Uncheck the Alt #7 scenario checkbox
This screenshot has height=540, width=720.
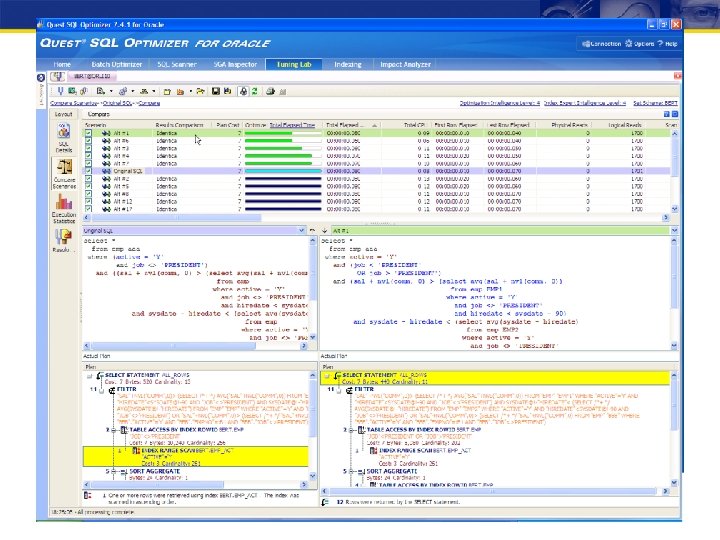click(x=88, y=163)
